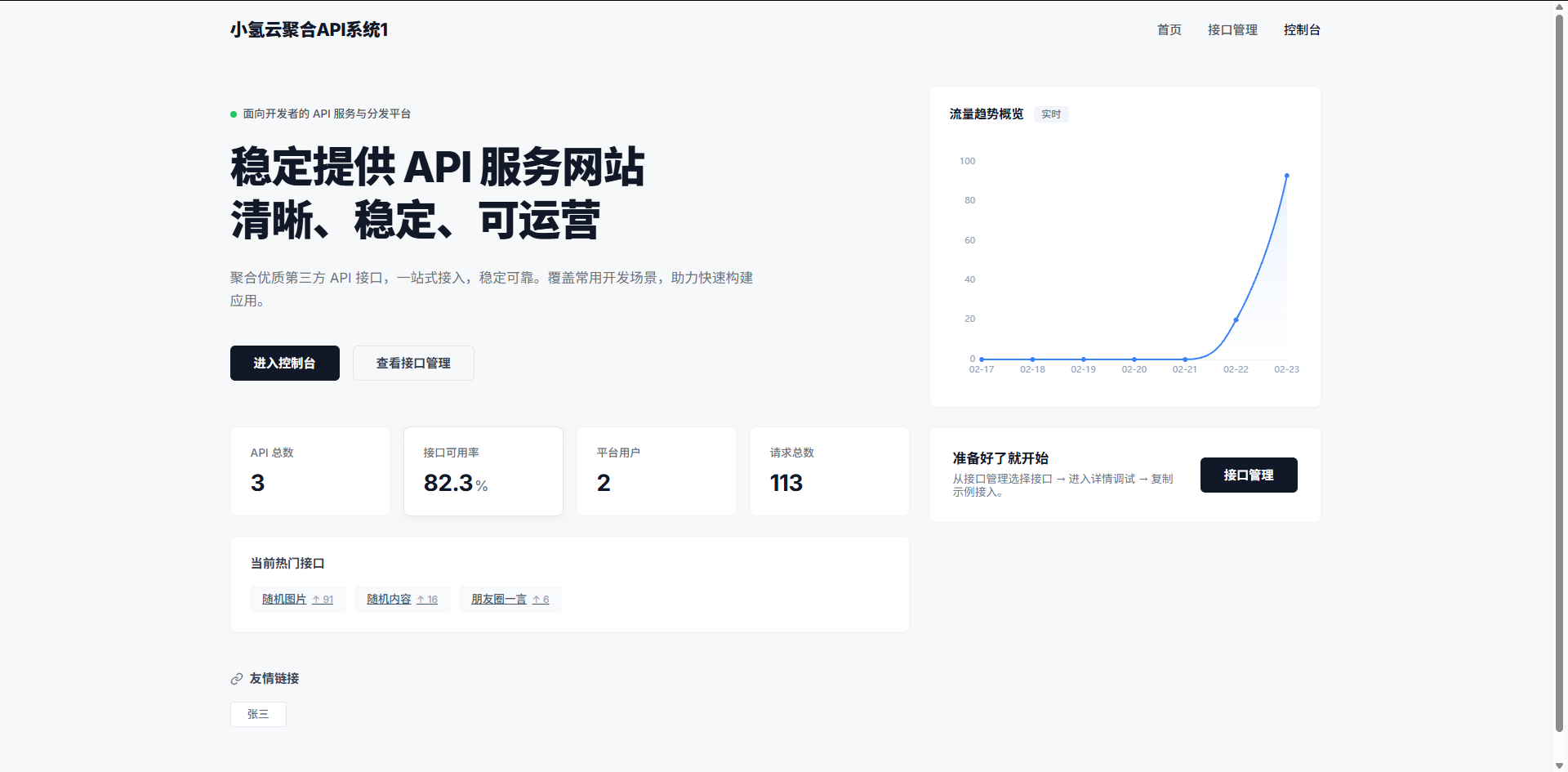Screen dimensions: 1568x772
Task: Open the 随机图片 hot interface link
Action: [283, 599]
